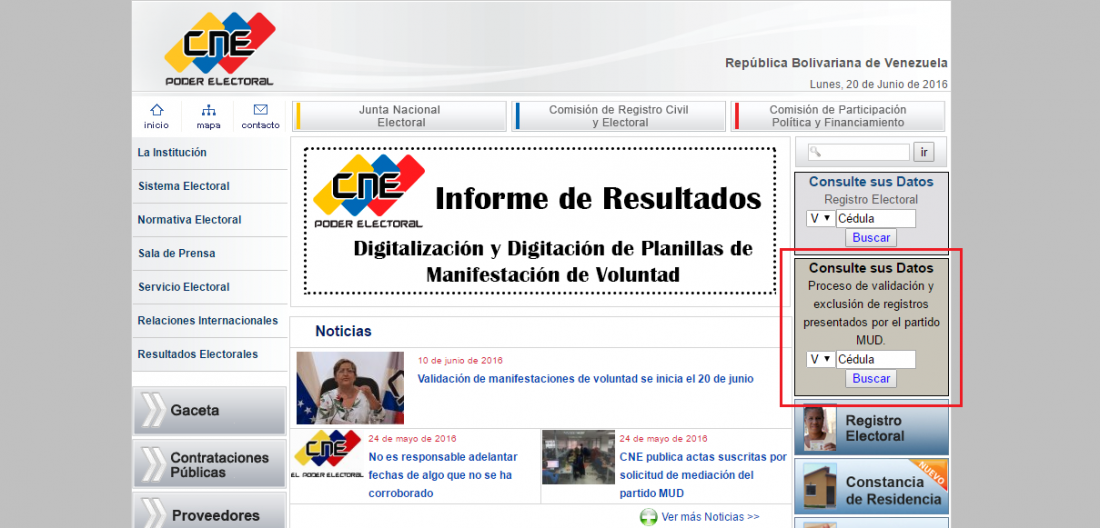Open the Registro Electoral banner
Viewport: 1100px width, 528px height.
click(x=871, y=428)
